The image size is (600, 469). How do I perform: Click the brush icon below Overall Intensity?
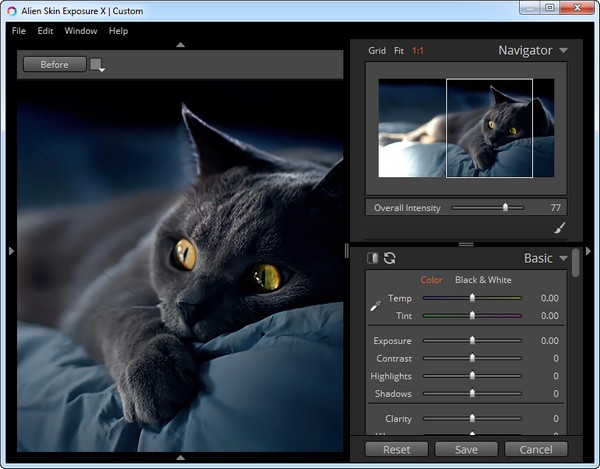560,228
